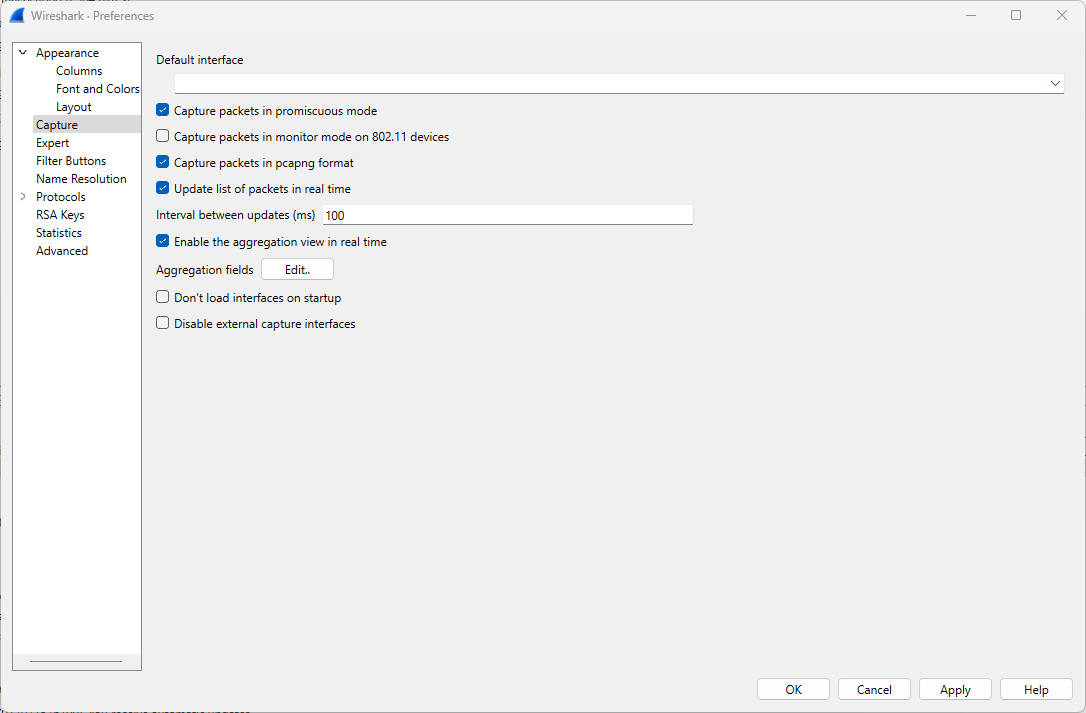Check Disable external capture interfaces
This screenshot has width=1086, height=713.
163,323
